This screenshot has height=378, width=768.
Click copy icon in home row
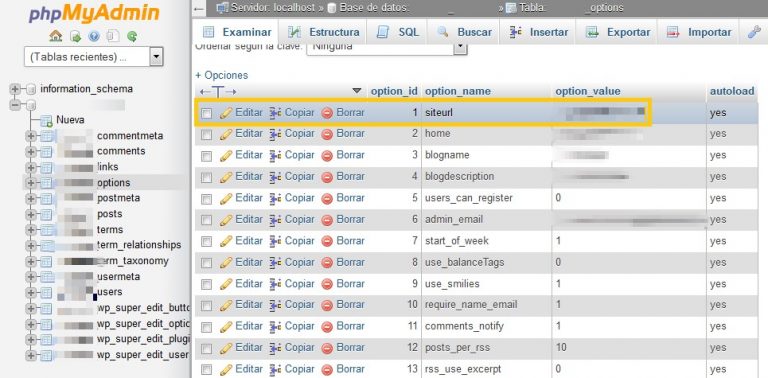[275, 134]
